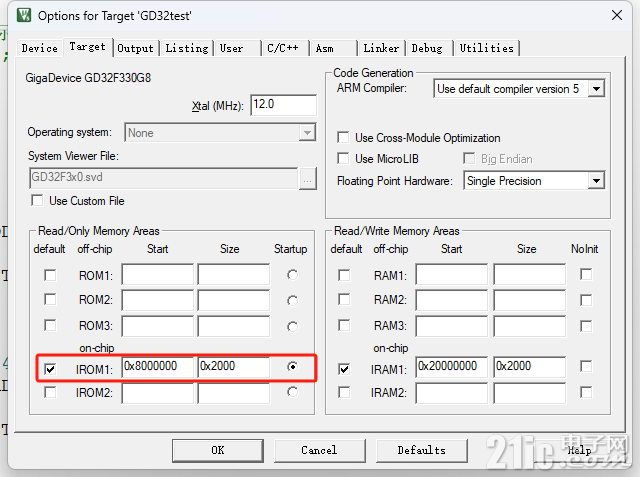Select the ROM2 Startup radio button
Viewport: 640px width, 477px height.
tap(292, 301)
